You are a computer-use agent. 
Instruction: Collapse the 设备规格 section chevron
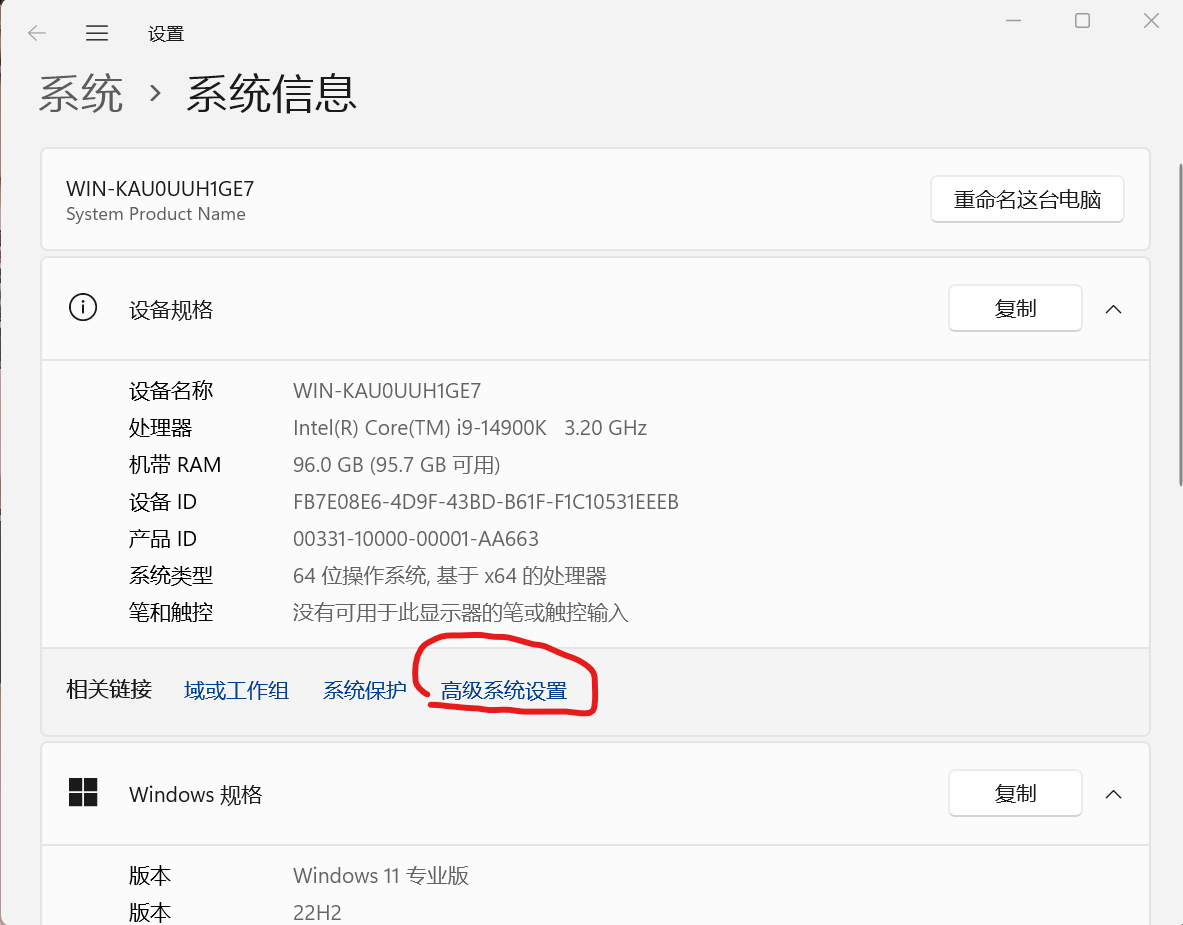(1114, 309)
